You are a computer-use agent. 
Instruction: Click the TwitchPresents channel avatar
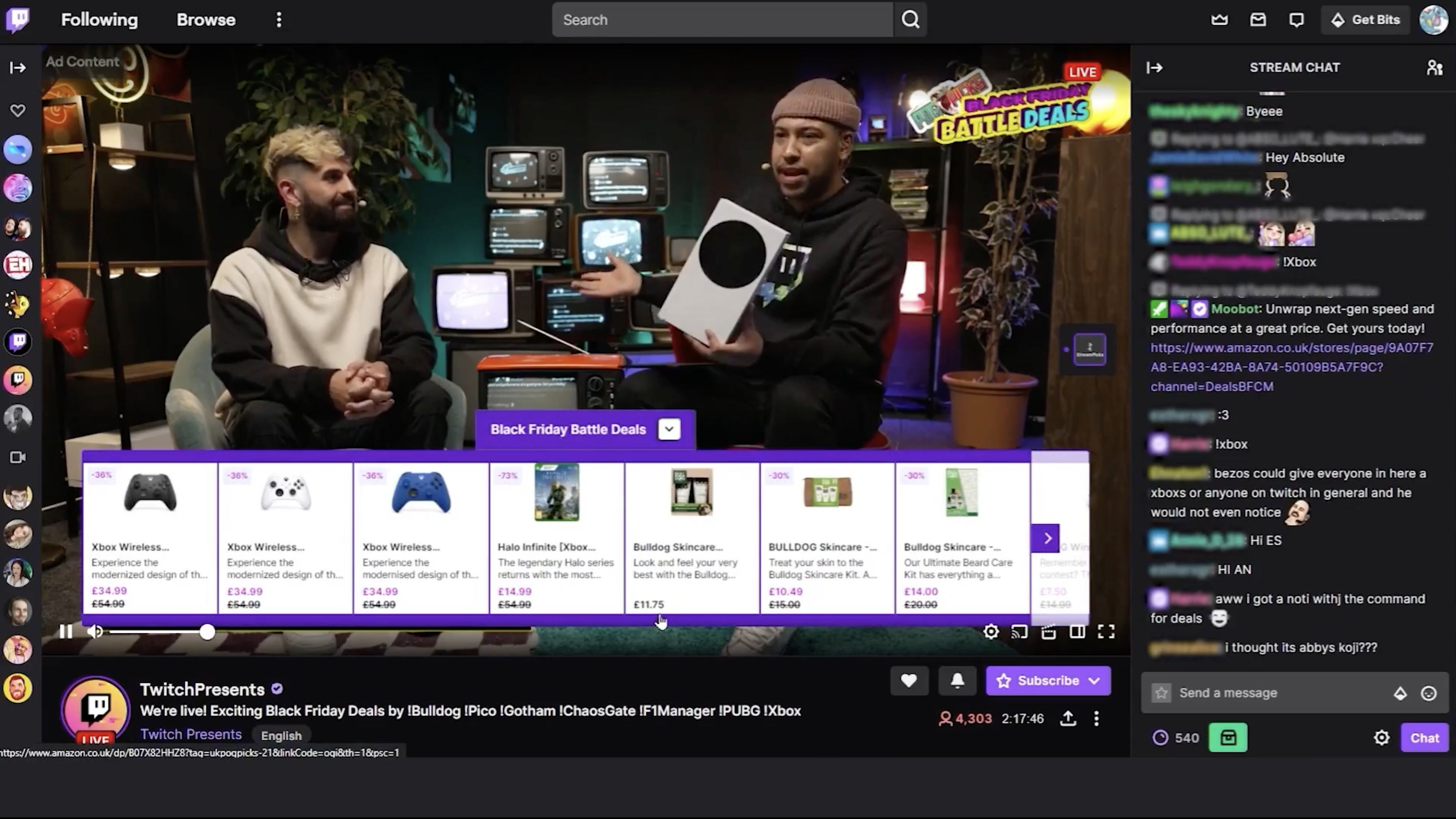point(95,709)
